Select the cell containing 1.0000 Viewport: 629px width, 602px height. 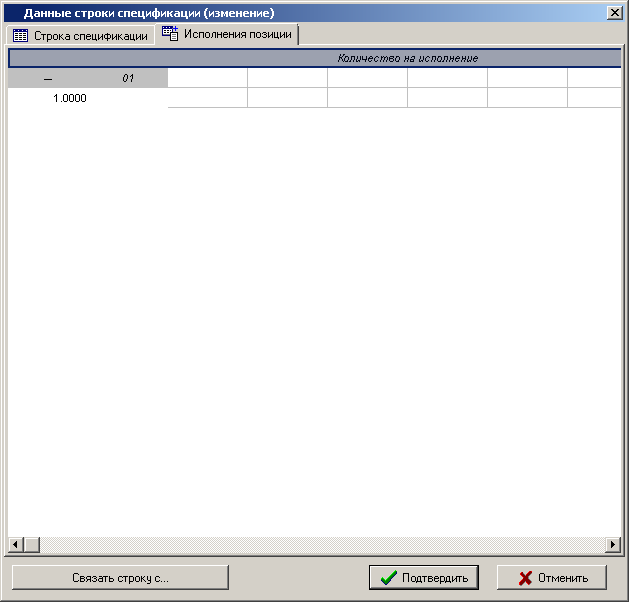point(70,98)
